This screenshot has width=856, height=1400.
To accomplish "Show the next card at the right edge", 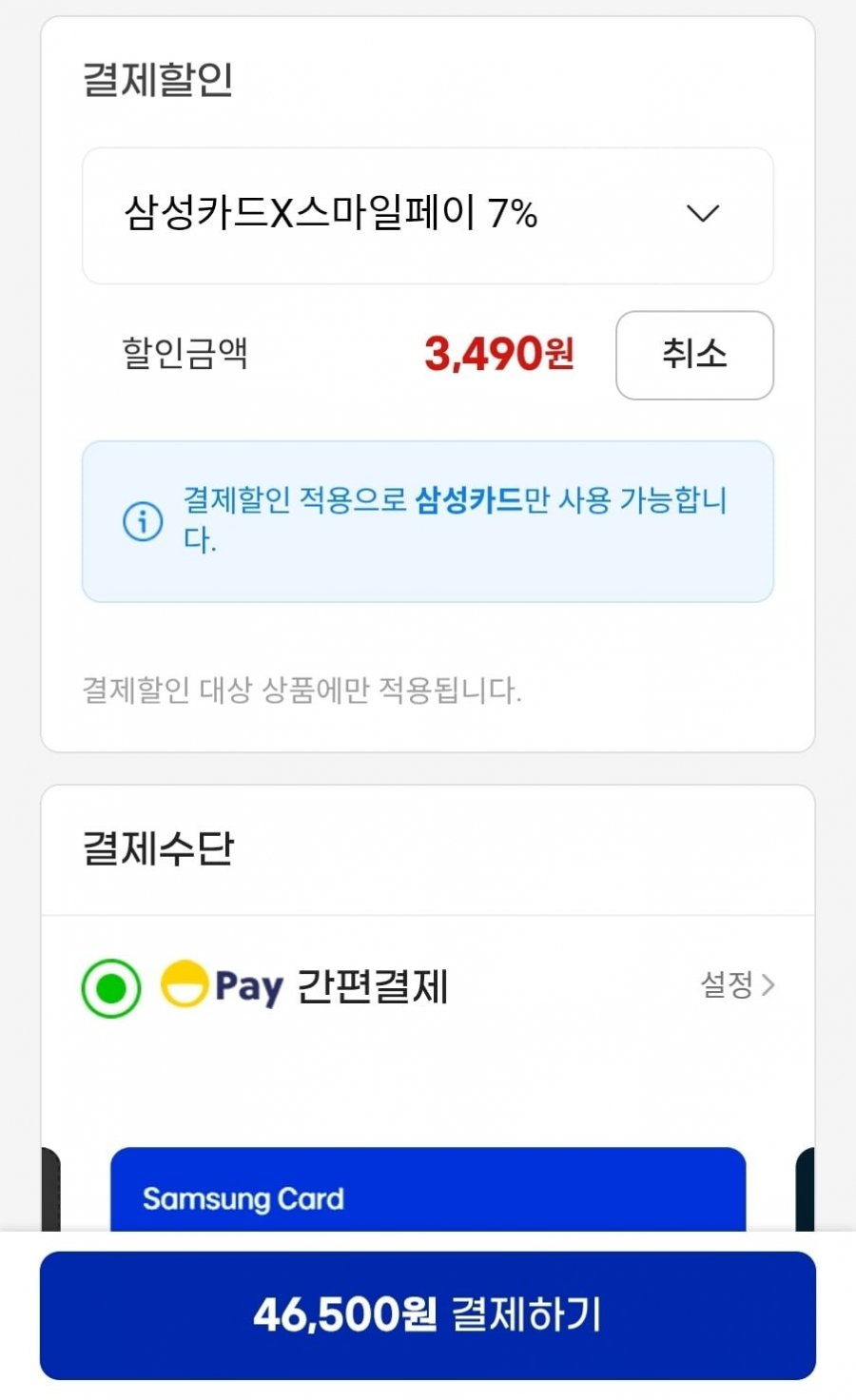I will click(805, 1189).
